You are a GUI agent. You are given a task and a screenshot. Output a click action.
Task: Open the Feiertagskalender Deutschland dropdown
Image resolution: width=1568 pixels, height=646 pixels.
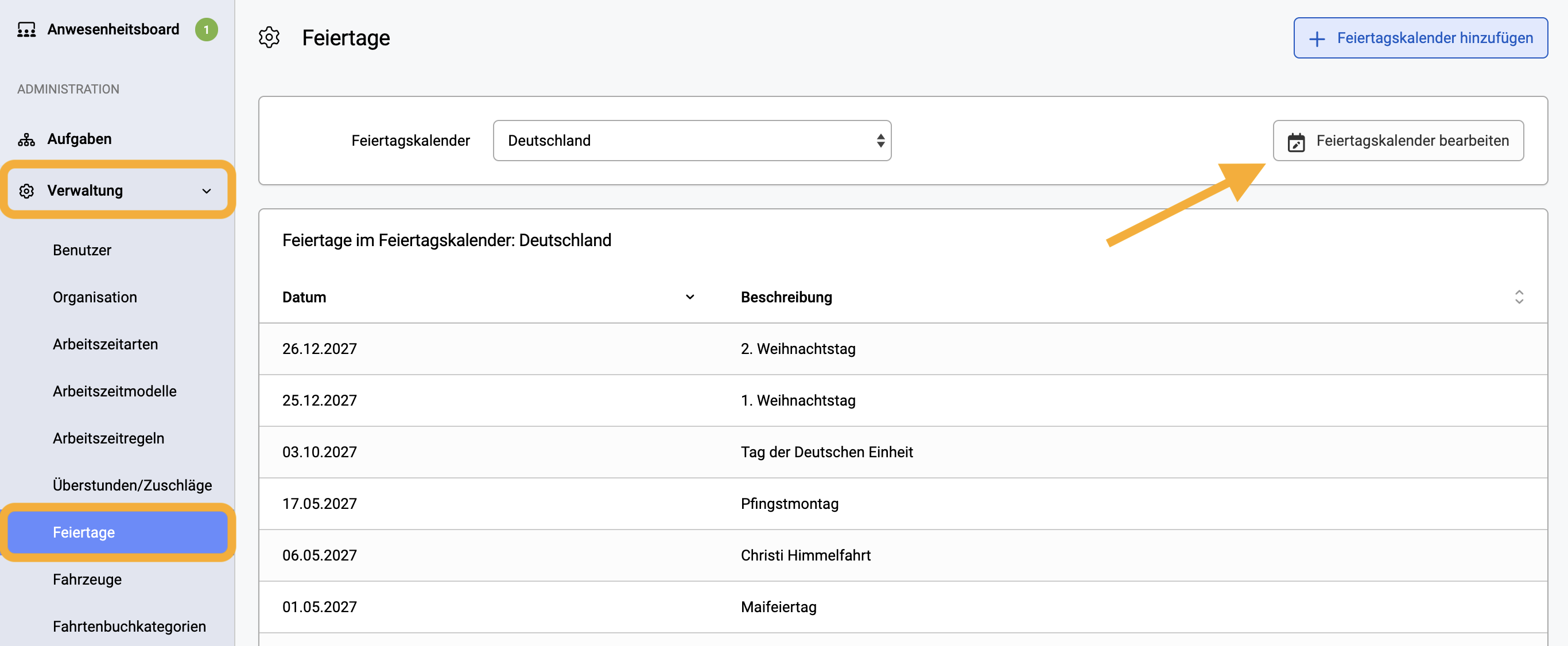tap(692, 141)
